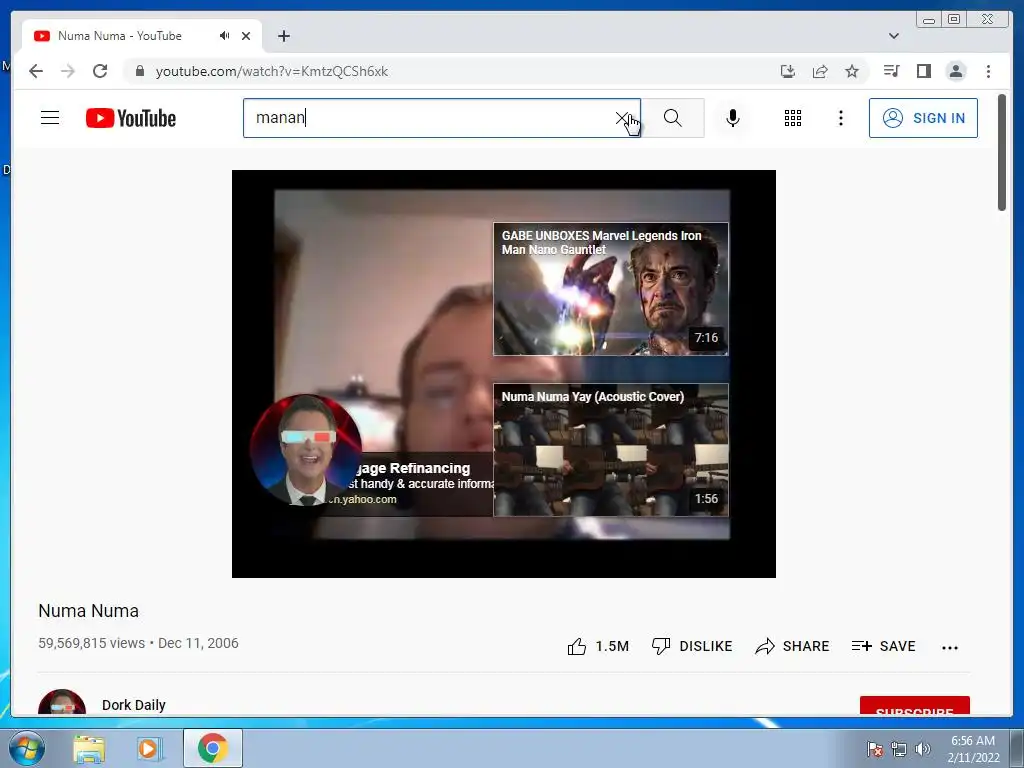Reload the YouTube page
This screenshot has width=1024, height=768.
(x=100, y=71)
